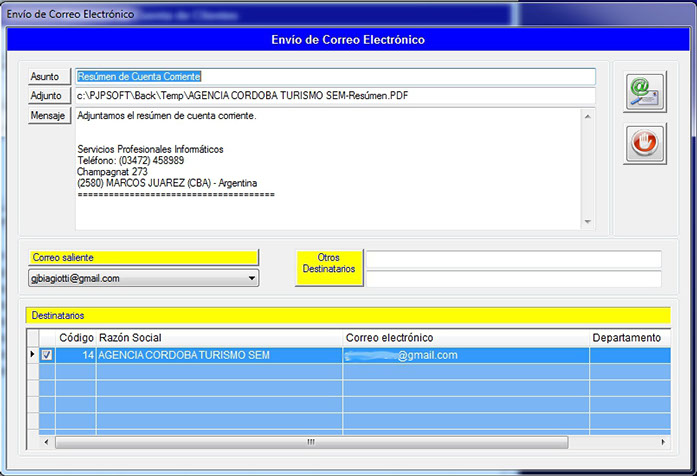Uncheck the AGENCIA CORDOBA TURISMO SEM row checkbox

pos(47,355)
